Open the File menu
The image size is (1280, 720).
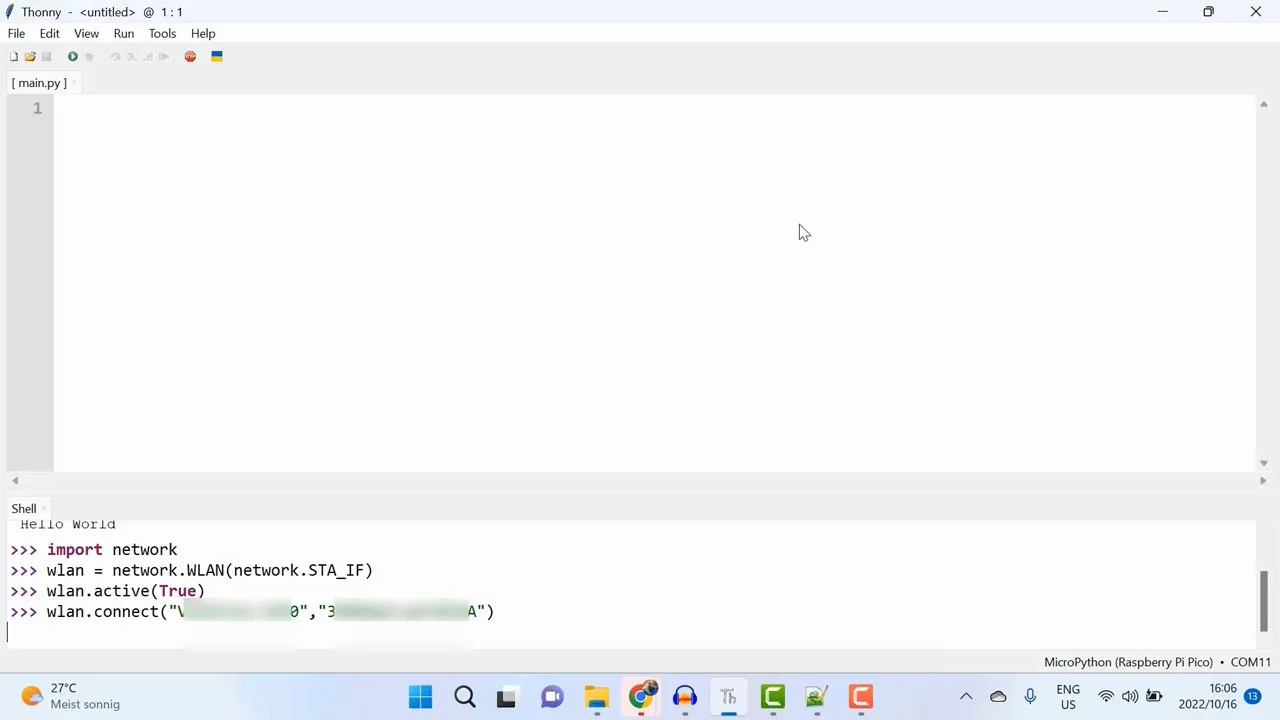[x=16, y=33]
